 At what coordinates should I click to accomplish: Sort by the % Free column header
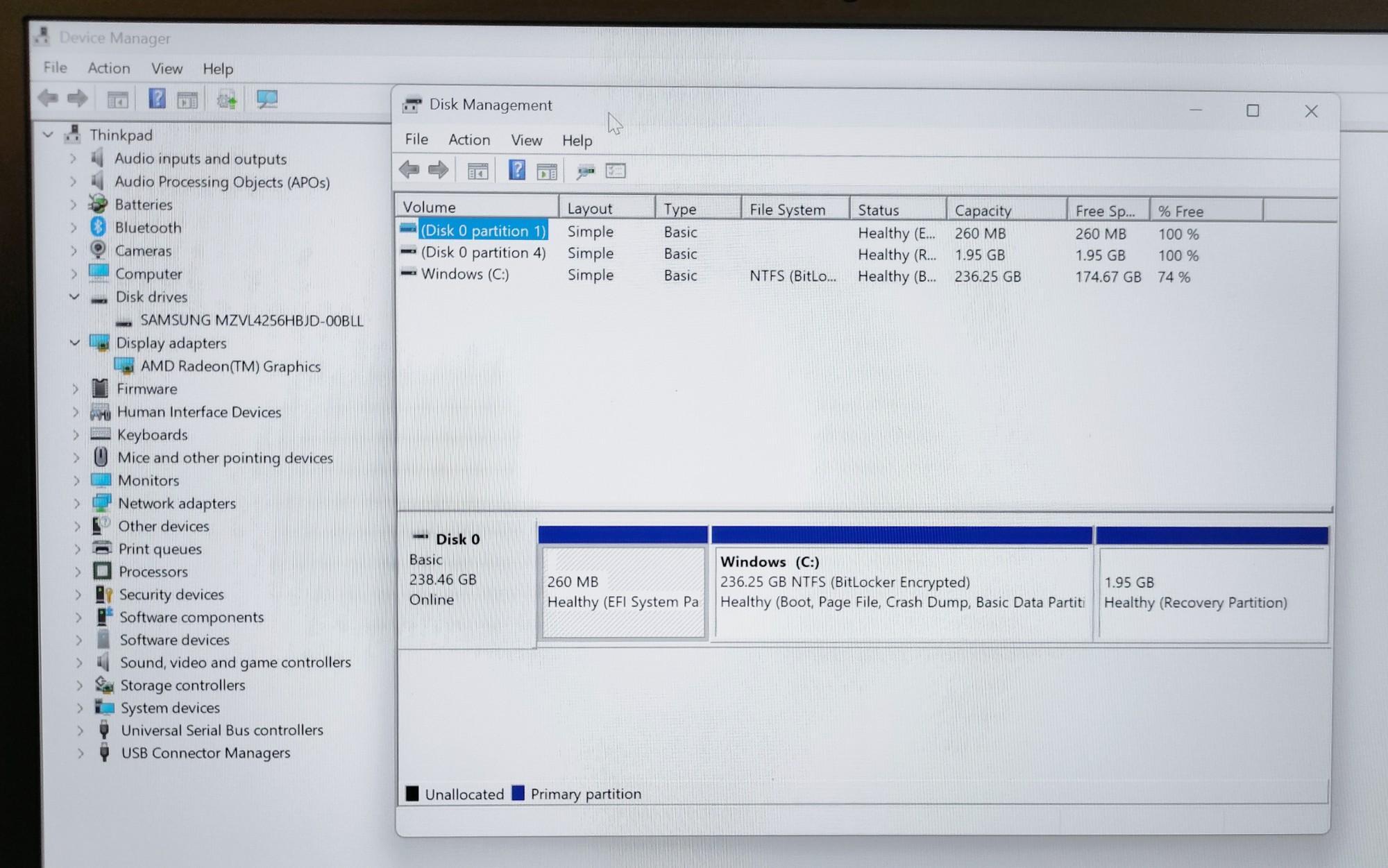coord(1206,211)
